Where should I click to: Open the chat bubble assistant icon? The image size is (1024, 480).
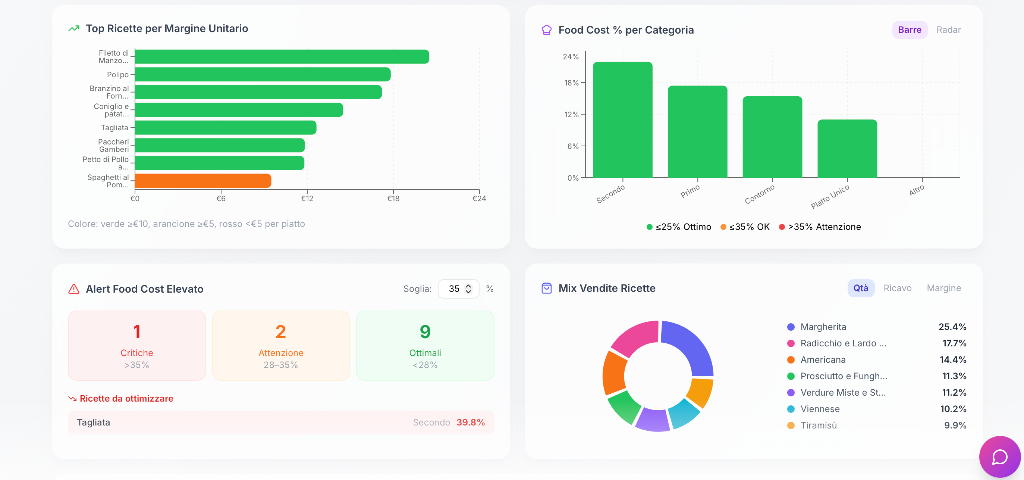[1000, 456]
